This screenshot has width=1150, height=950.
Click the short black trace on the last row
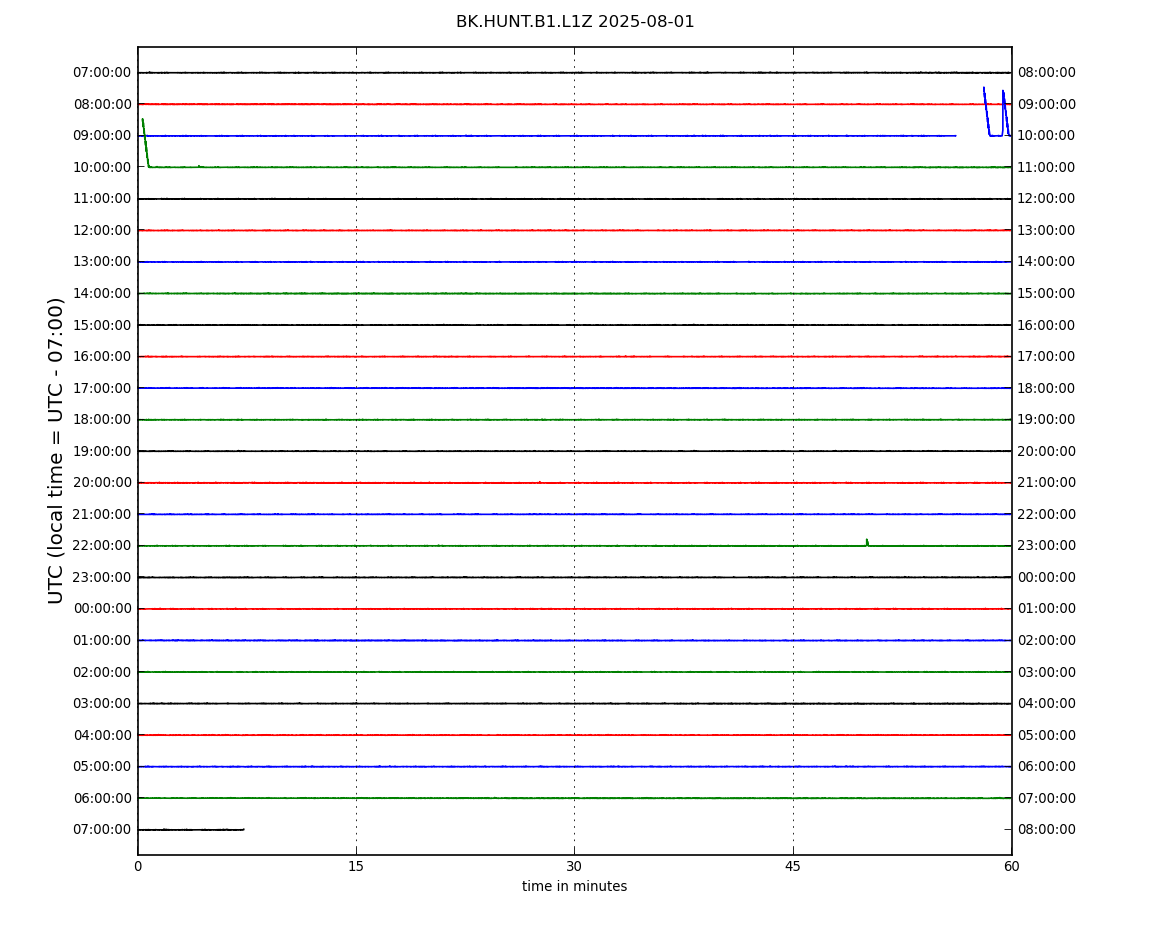point(191,830)
